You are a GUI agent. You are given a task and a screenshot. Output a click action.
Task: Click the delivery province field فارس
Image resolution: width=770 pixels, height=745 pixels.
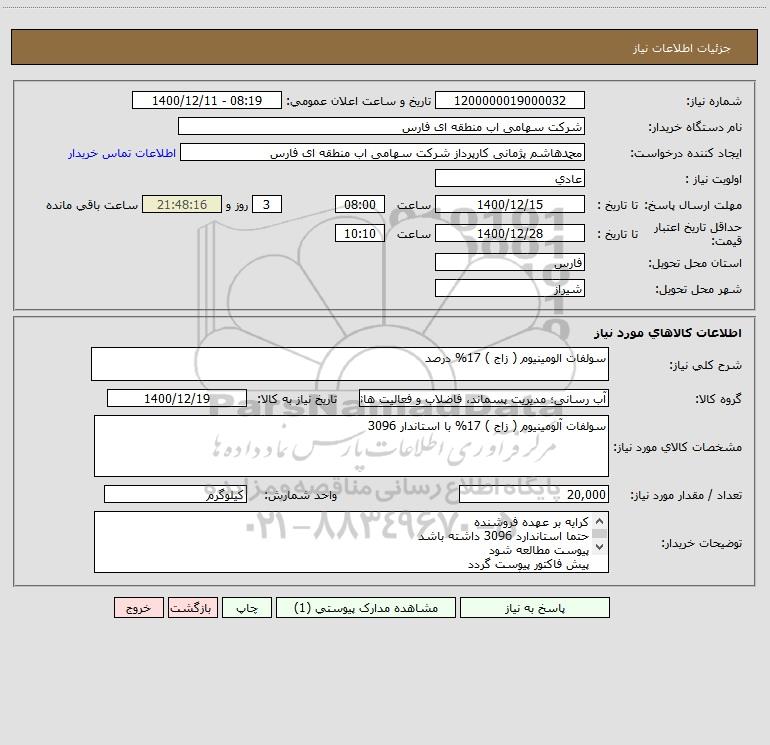point(510,262)
